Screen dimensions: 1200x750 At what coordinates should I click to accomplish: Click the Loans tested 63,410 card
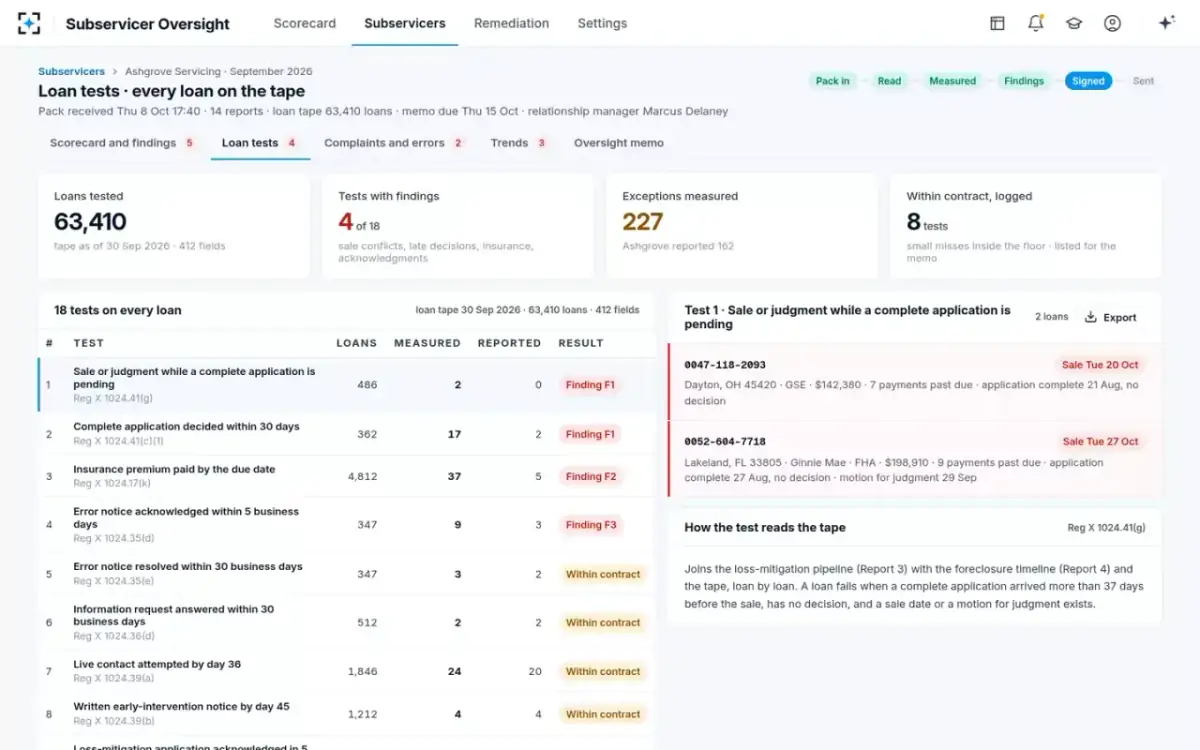click(x=174, y=226)
